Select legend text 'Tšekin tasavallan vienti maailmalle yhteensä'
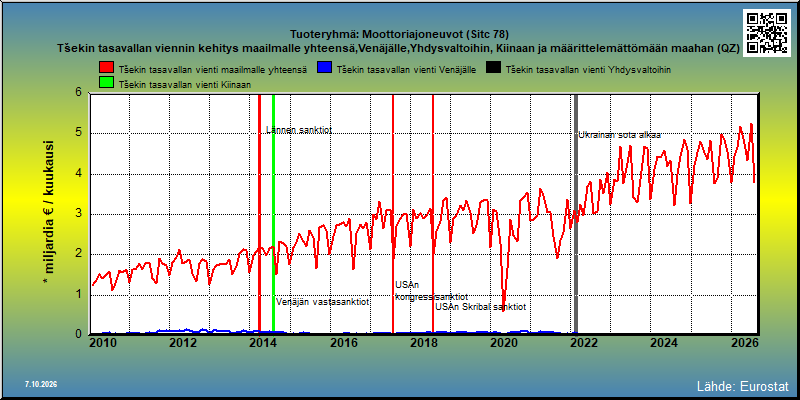This screenshot has height=400, width=800. [213, 70]
